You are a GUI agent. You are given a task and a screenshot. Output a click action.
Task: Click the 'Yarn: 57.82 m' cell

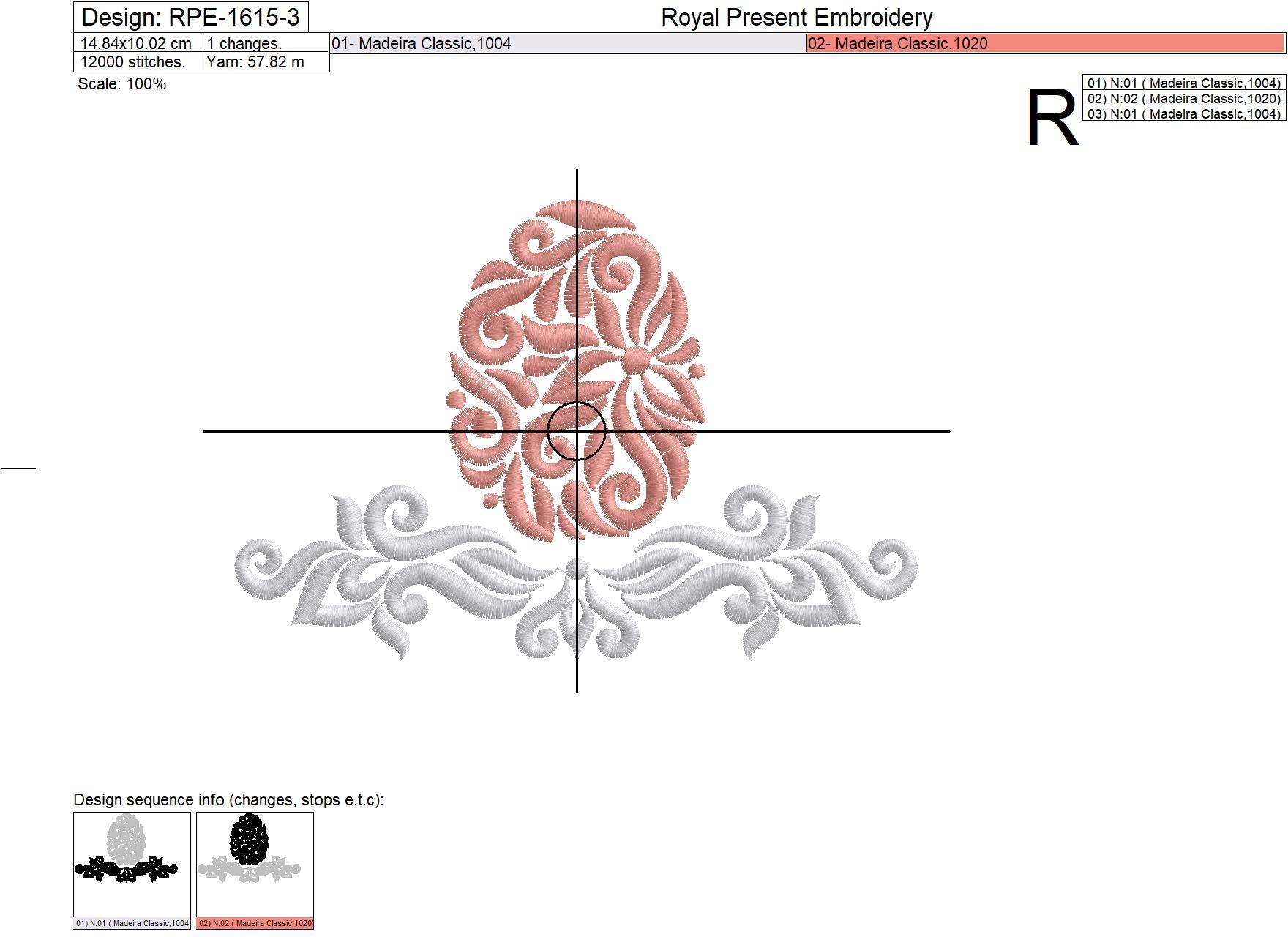pyautogui.click(x=265, y=62)
